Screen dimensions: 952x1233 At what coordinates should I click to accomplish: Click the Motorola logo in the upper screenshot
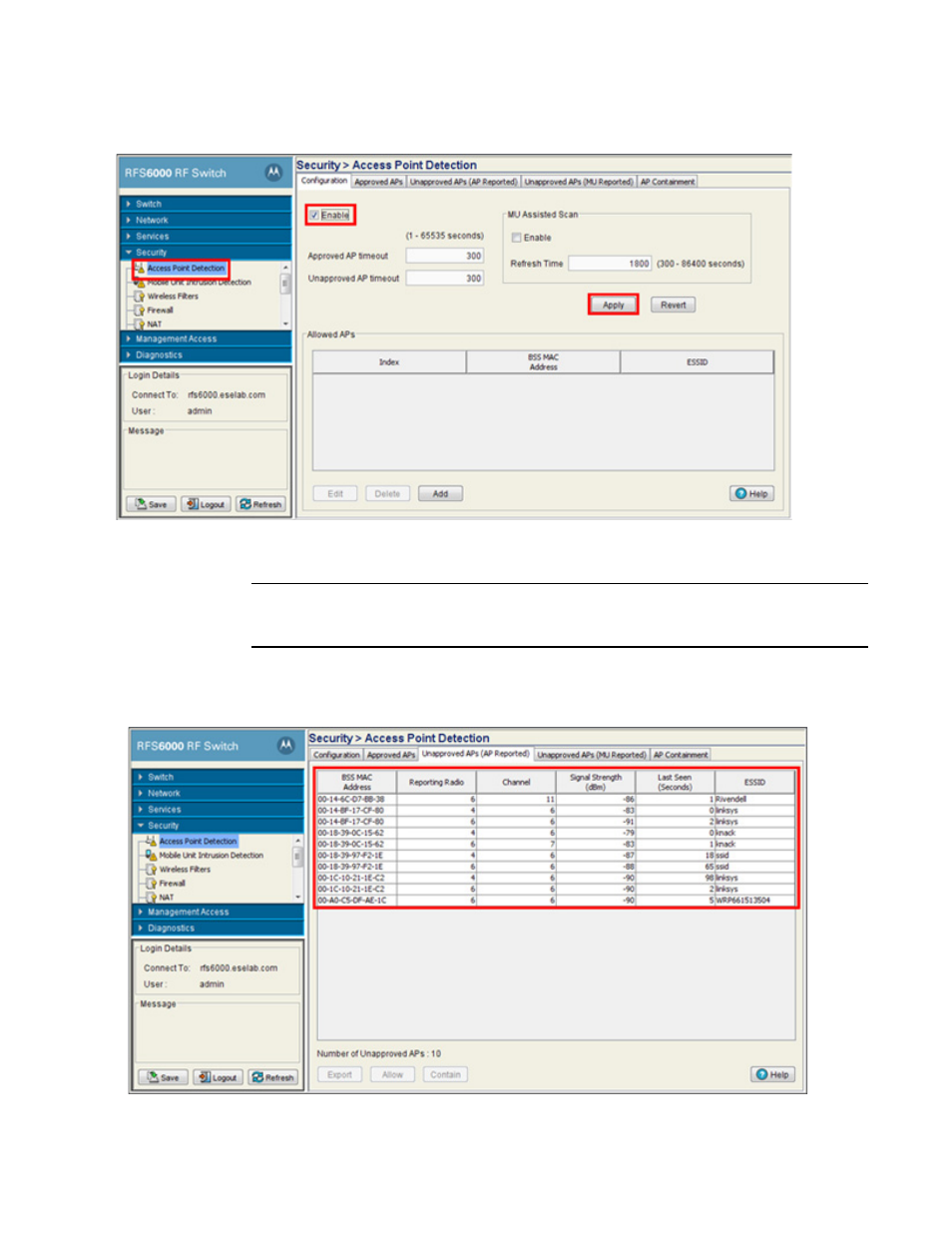[273, 172]
